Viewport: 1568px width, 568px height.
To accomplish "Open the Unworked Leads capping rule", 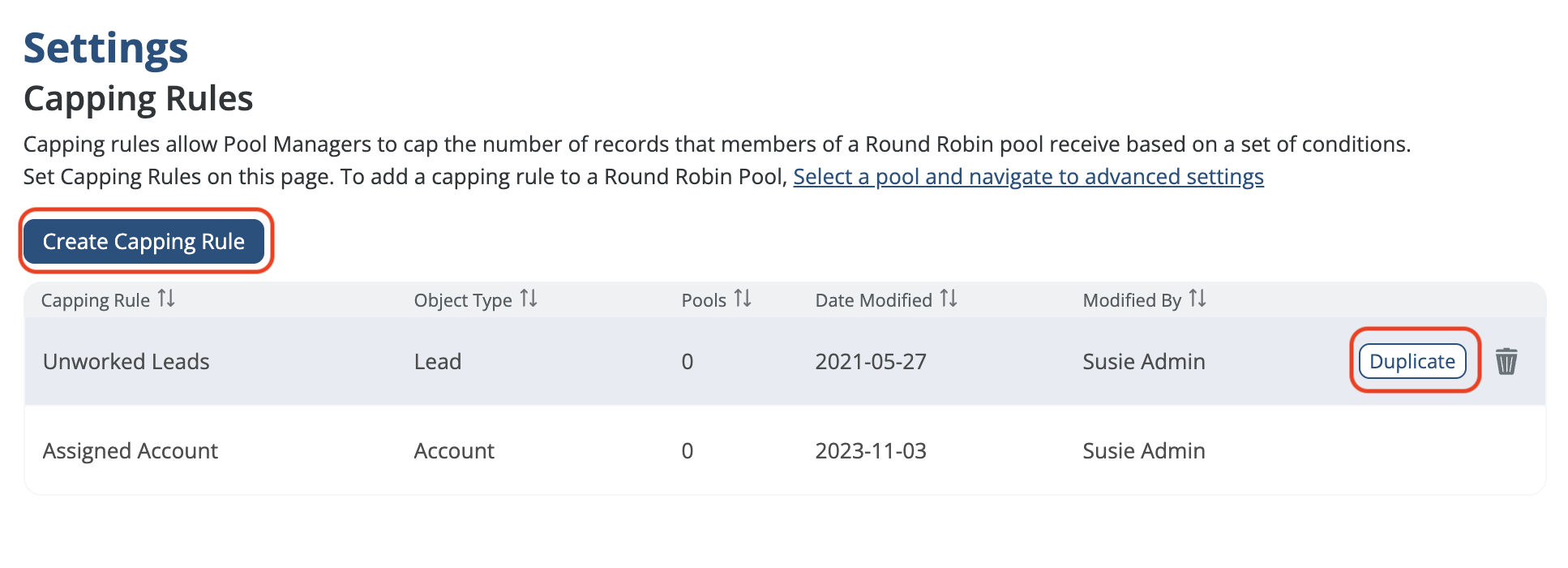I will point(126,362).
